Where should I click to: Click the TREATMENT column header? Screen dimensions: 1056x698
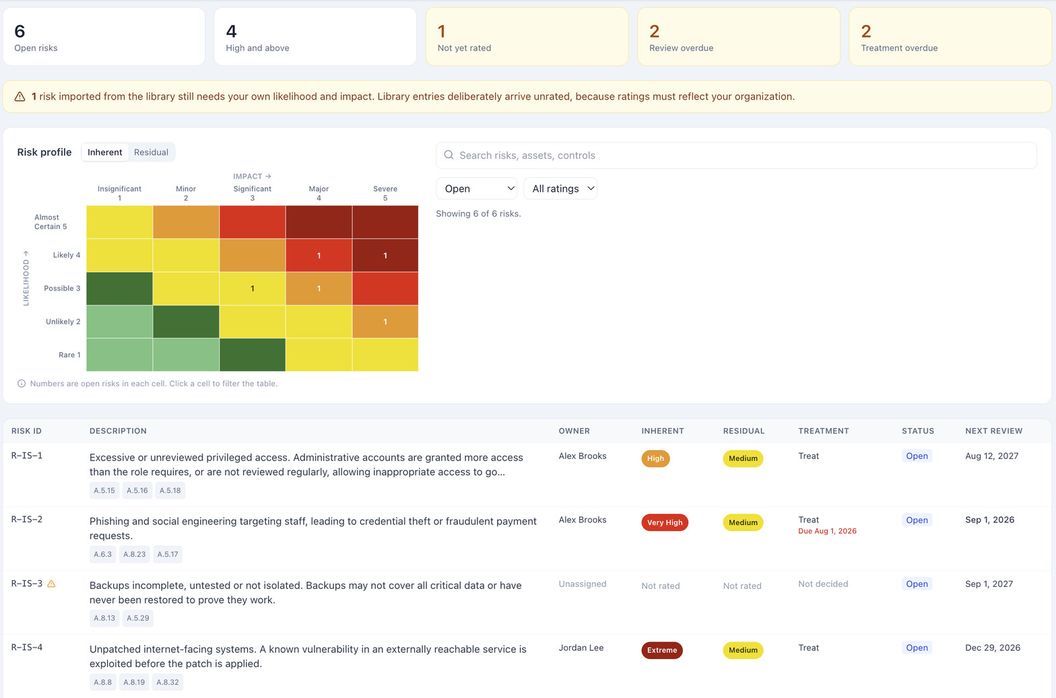point(823,431)
